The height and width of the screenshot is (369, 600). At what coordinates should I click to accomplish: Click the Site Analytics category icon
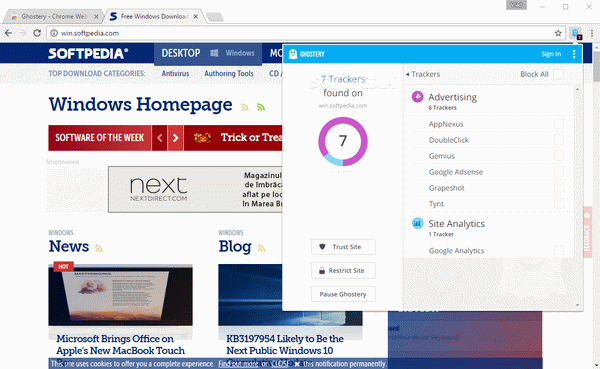[x=417, y=223]
